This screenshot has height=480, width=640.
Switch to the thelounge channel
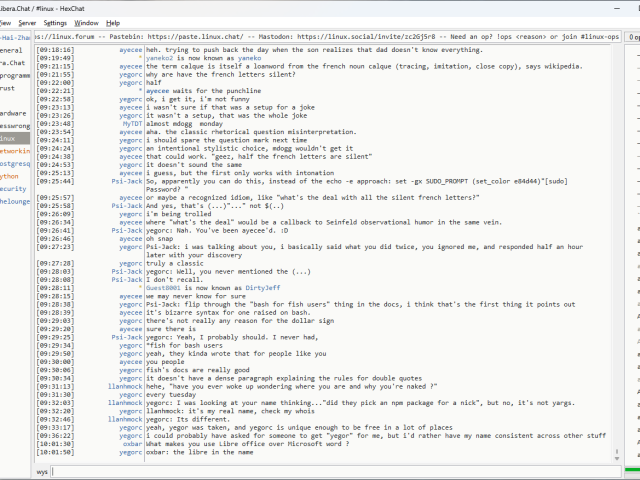click(15, 201)
